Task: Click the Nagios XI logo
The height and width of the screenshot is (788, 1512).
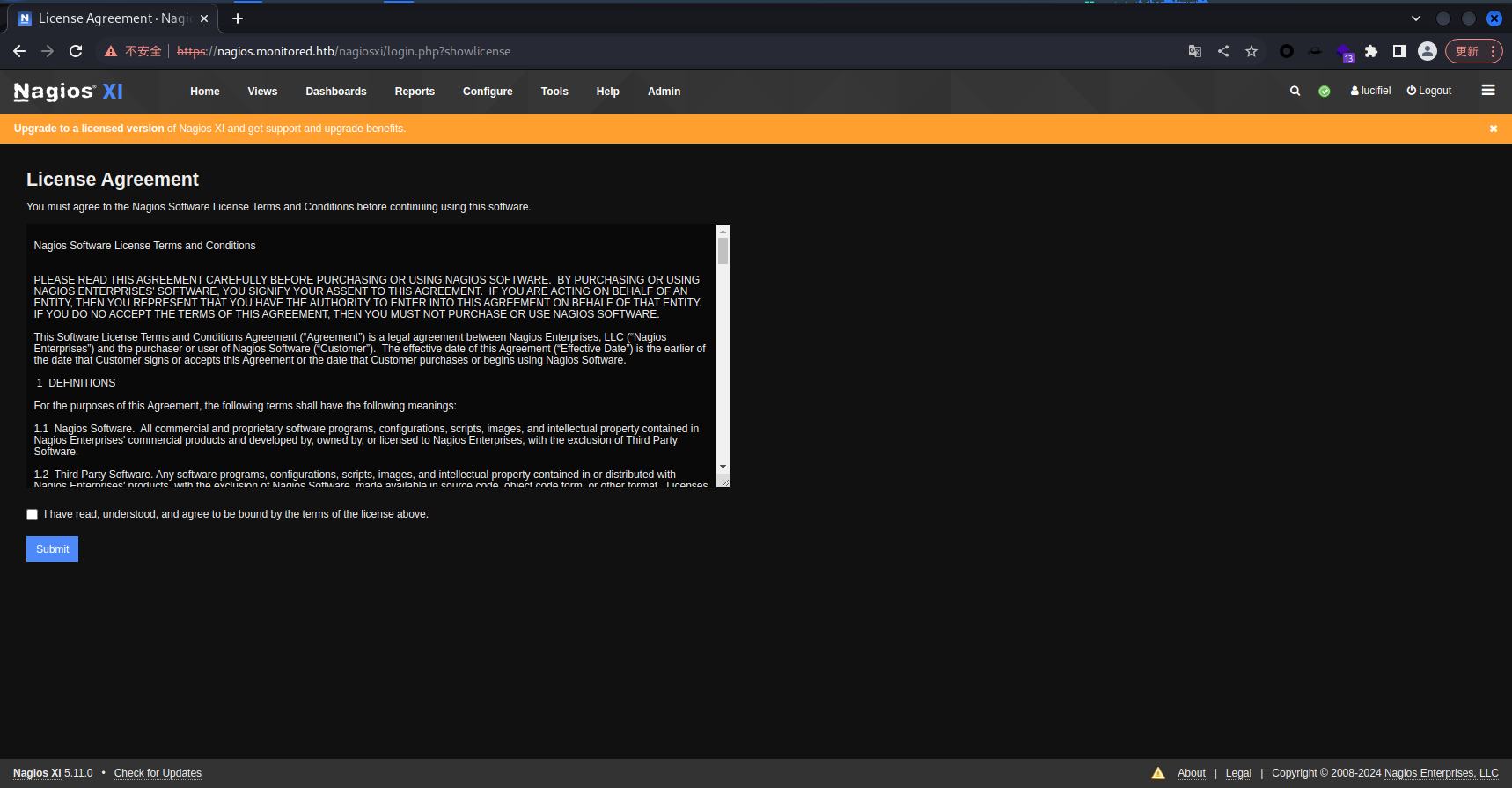Action: [x=69, y=92]
